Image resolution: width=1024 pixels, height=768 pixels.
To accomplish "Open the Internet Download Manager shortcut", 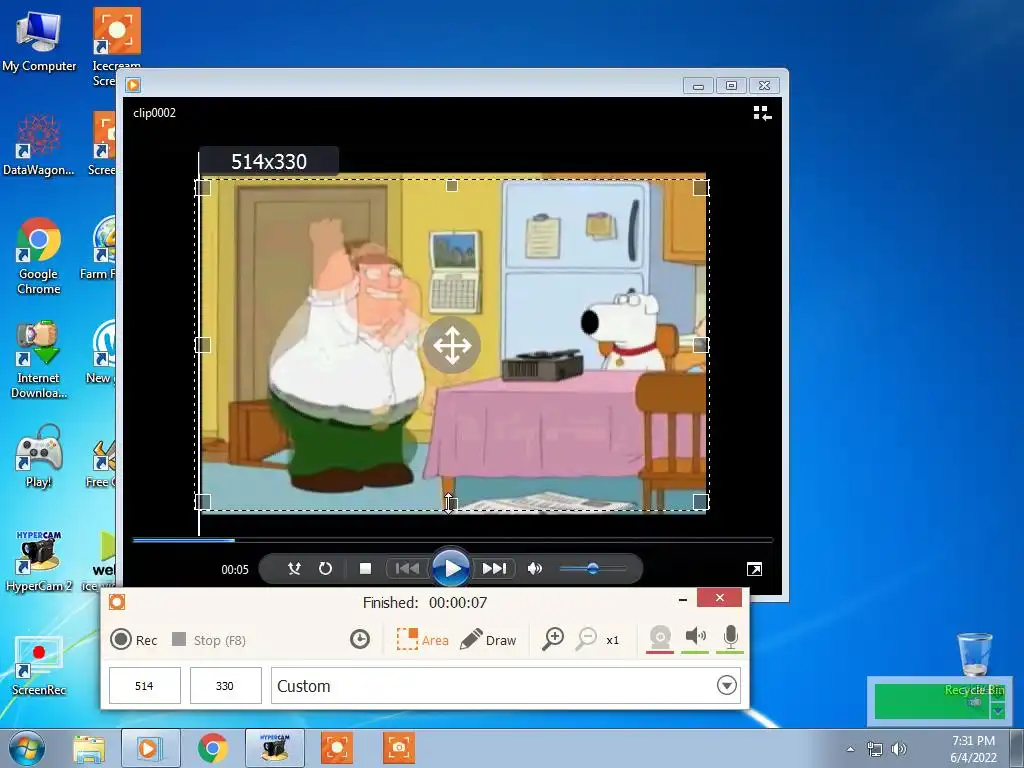I will pyautogui.click(x=39, y=360).
